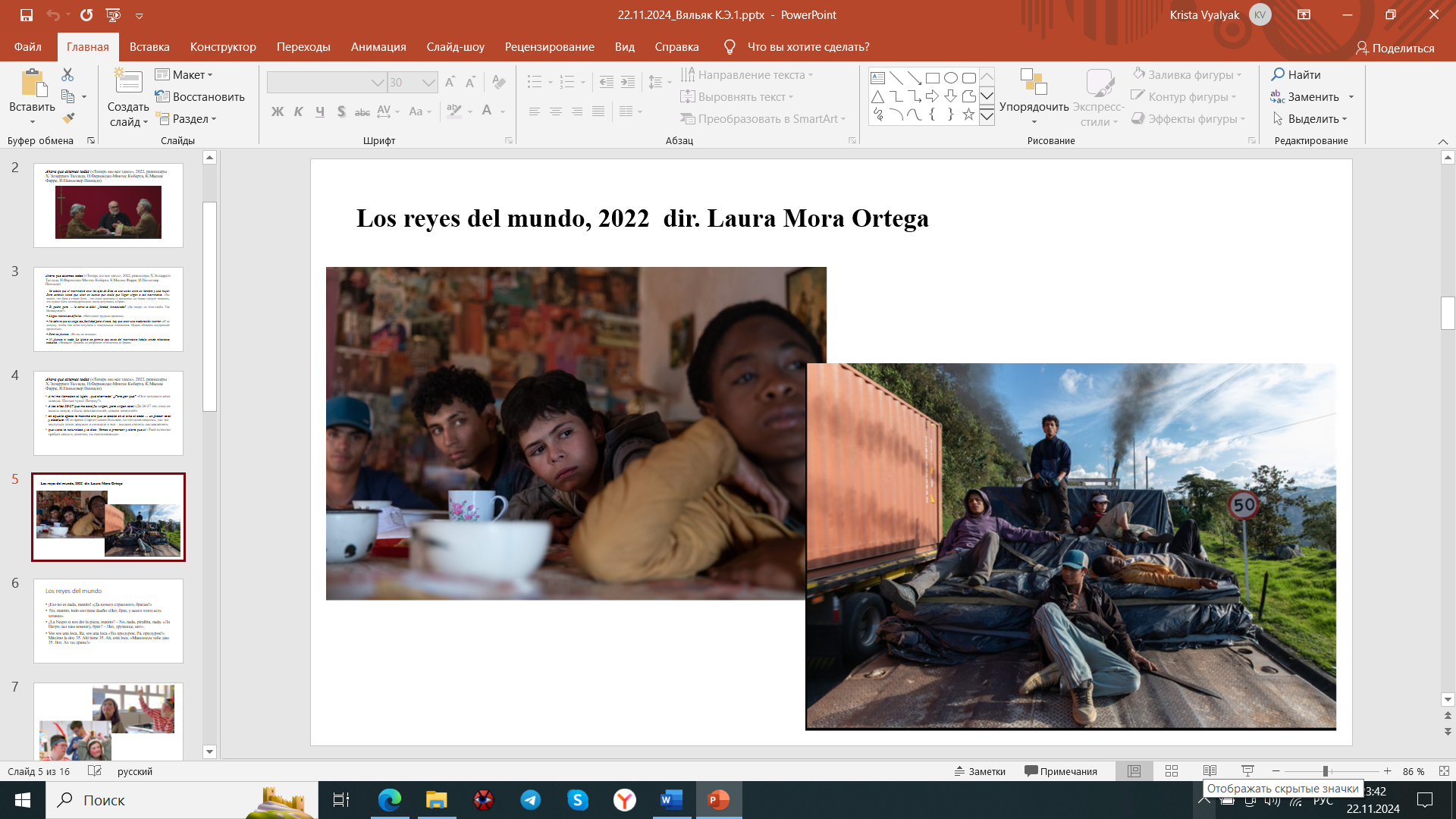The width and height of the screenshot is (1456, 819).
Task: Toggle strikethrough (abc) formatting
Action: click(x=362, y=111)
